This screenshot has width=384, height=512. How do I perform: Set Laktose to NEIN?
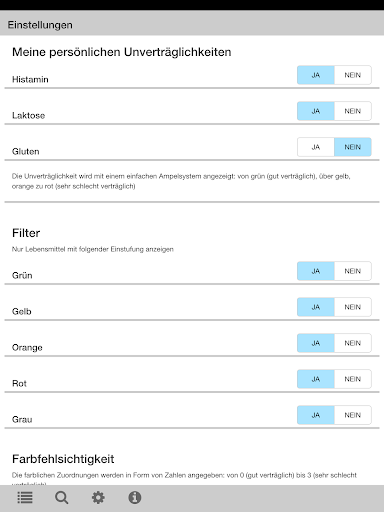coord(353,111)
